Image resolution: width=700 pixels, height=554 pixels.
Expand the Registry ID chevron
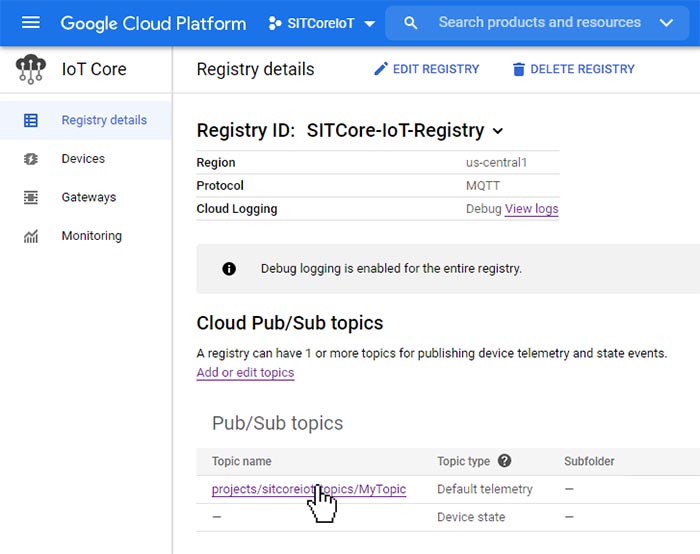click(498, 131)
